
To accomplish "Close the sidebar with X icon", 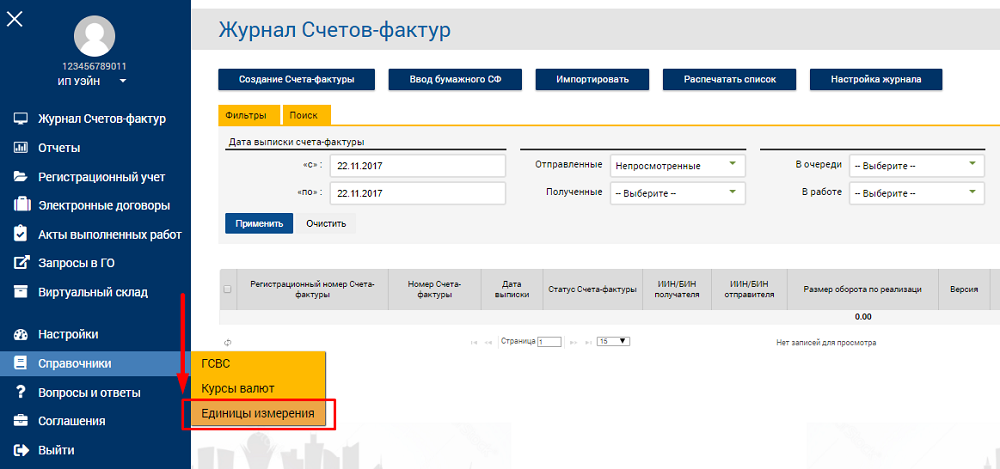I will click(14, 19).
